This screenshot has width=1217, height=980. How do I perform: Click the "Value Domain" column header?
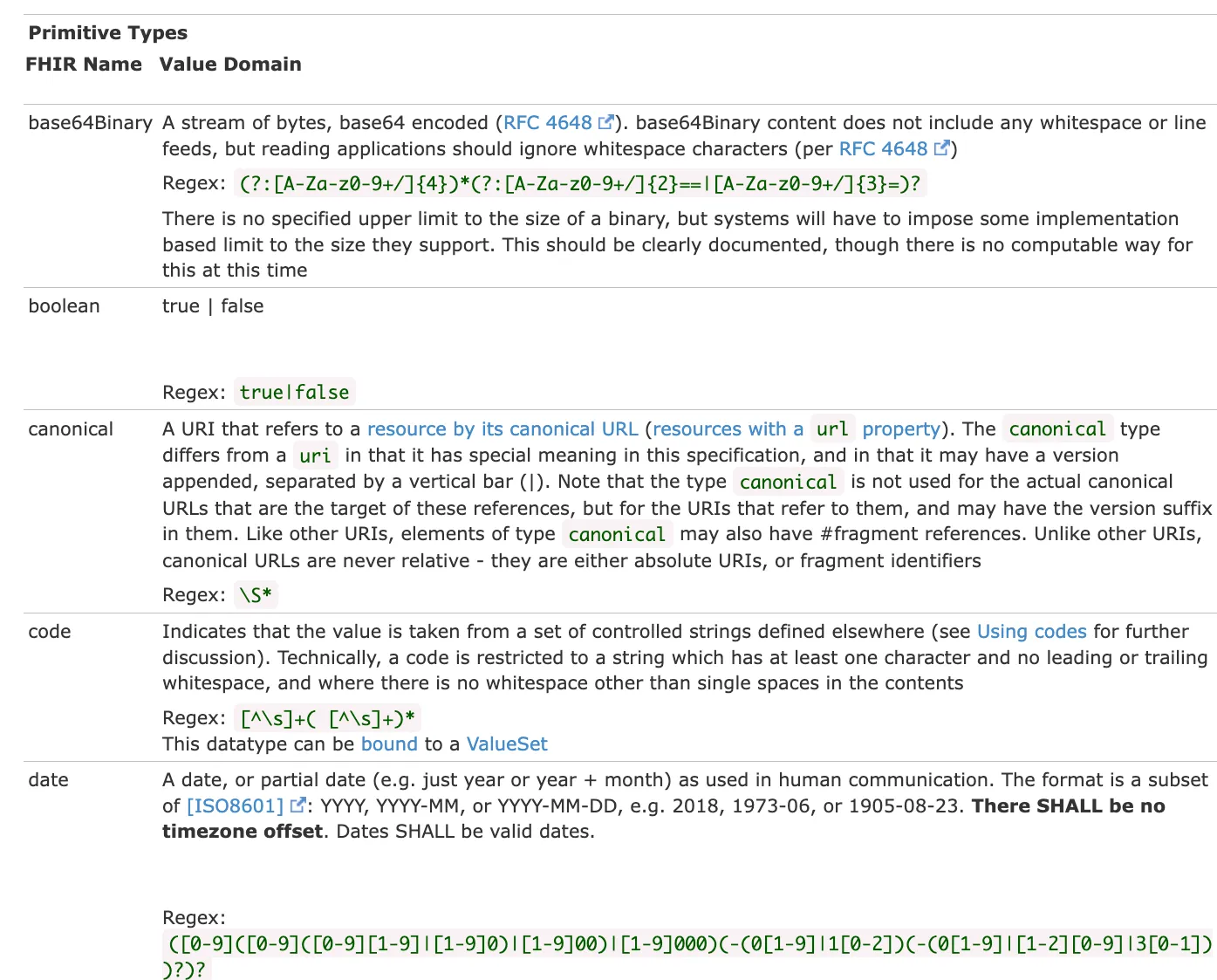coord(230,65)
